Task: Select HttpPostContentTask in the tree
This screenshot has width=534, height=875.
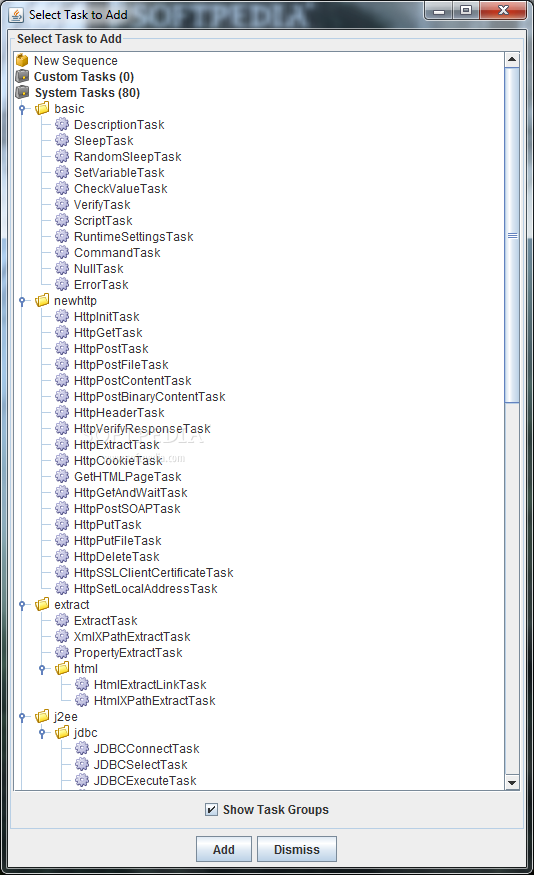Action: (132, 381)
